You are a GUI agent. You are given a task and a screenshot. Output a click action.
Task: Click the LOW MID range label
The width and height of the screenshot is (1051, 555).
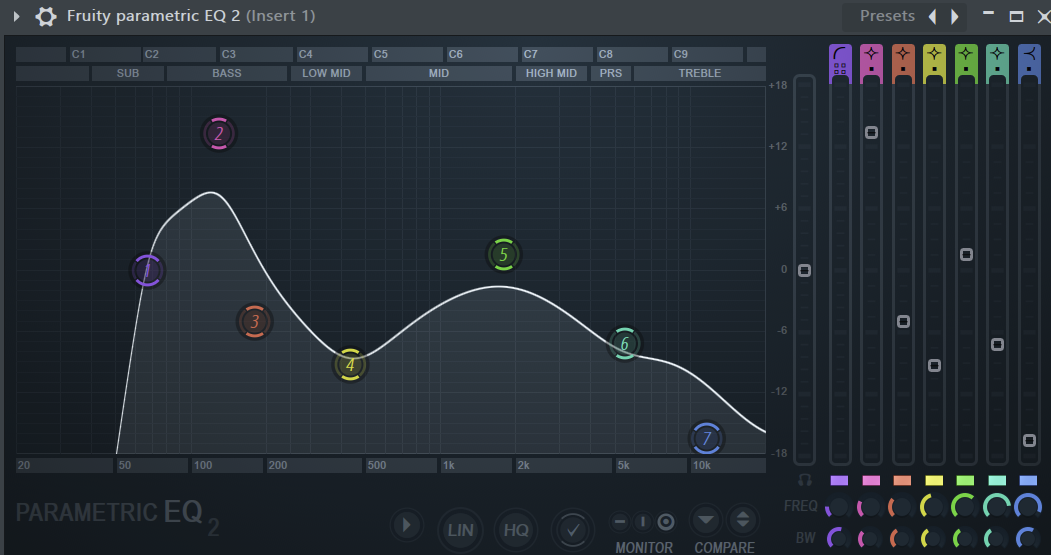tap(326, 73)
